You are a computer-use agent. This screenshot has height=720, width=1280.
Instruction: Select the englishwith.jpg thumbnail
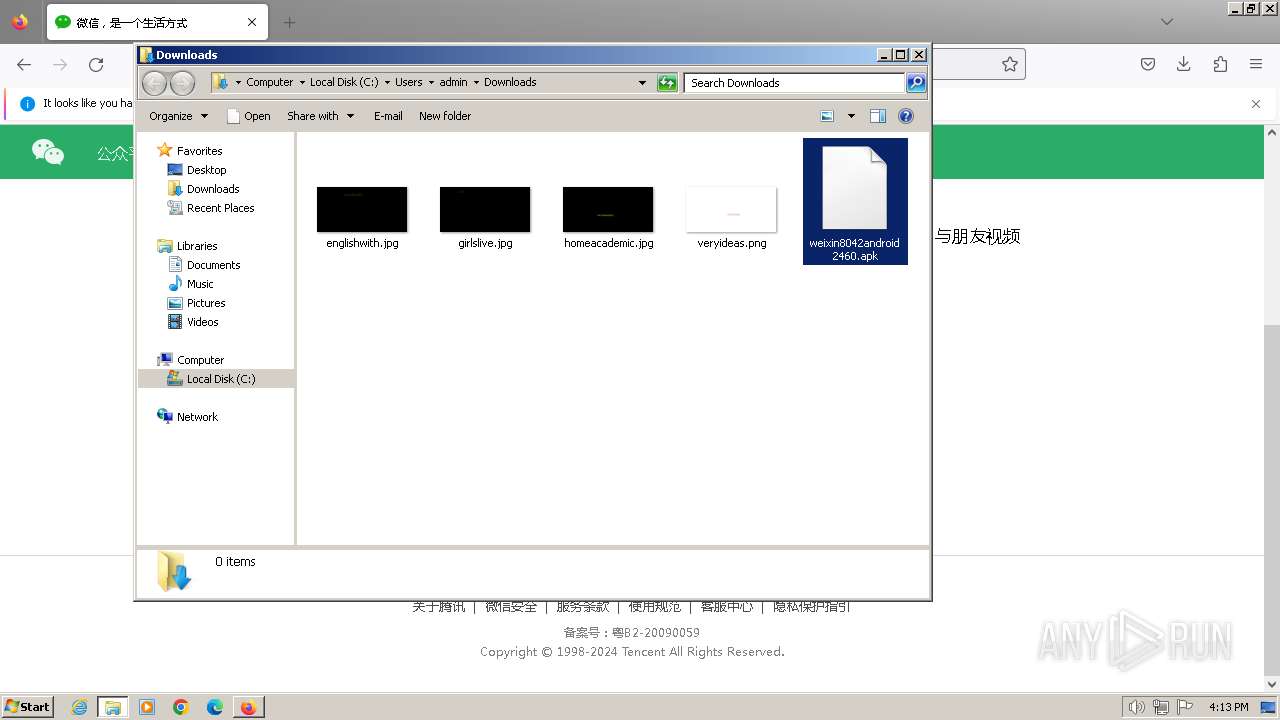point(362,209)
